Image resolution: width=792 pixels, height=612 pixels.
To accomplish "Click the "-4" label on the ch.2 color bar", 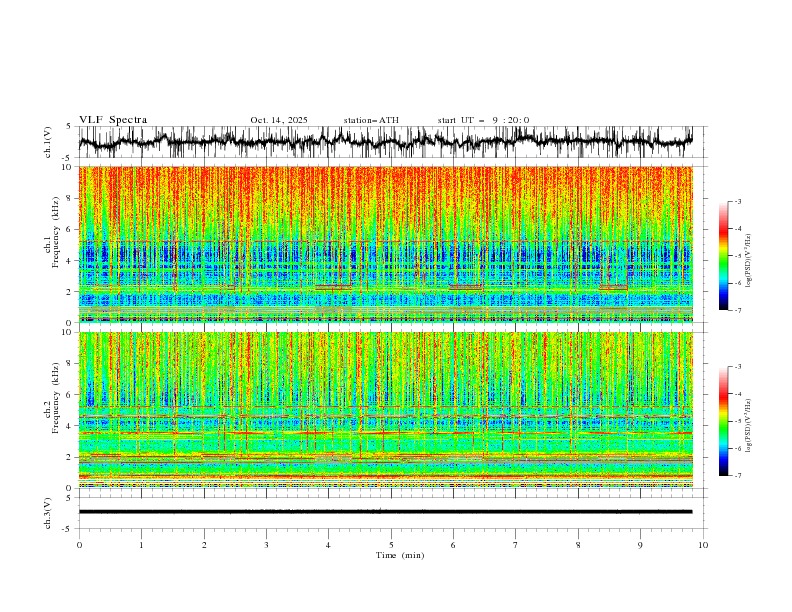I will [737, 394].
